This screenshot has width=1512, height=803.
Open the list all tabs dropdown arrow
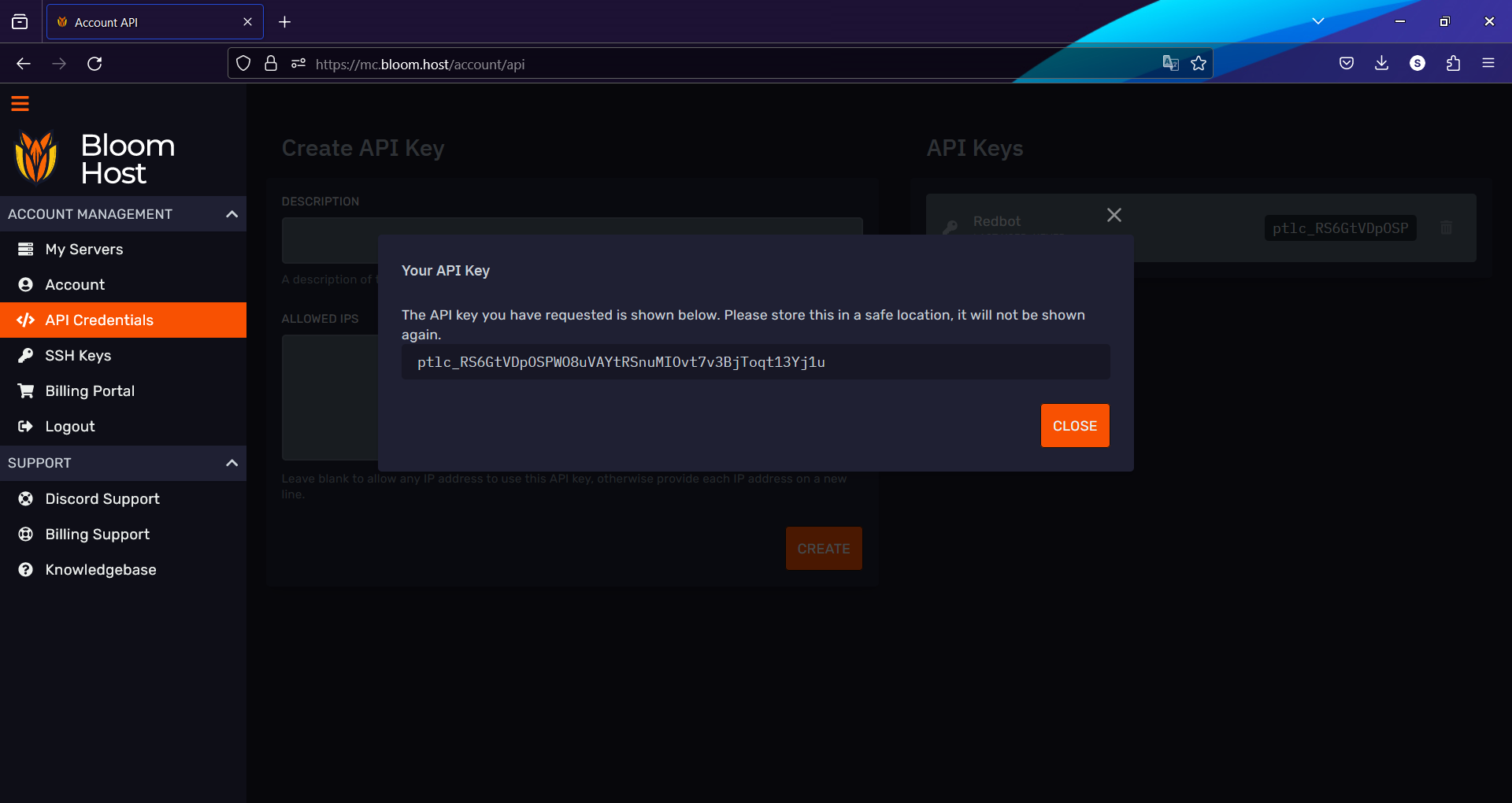(1318, 21)
